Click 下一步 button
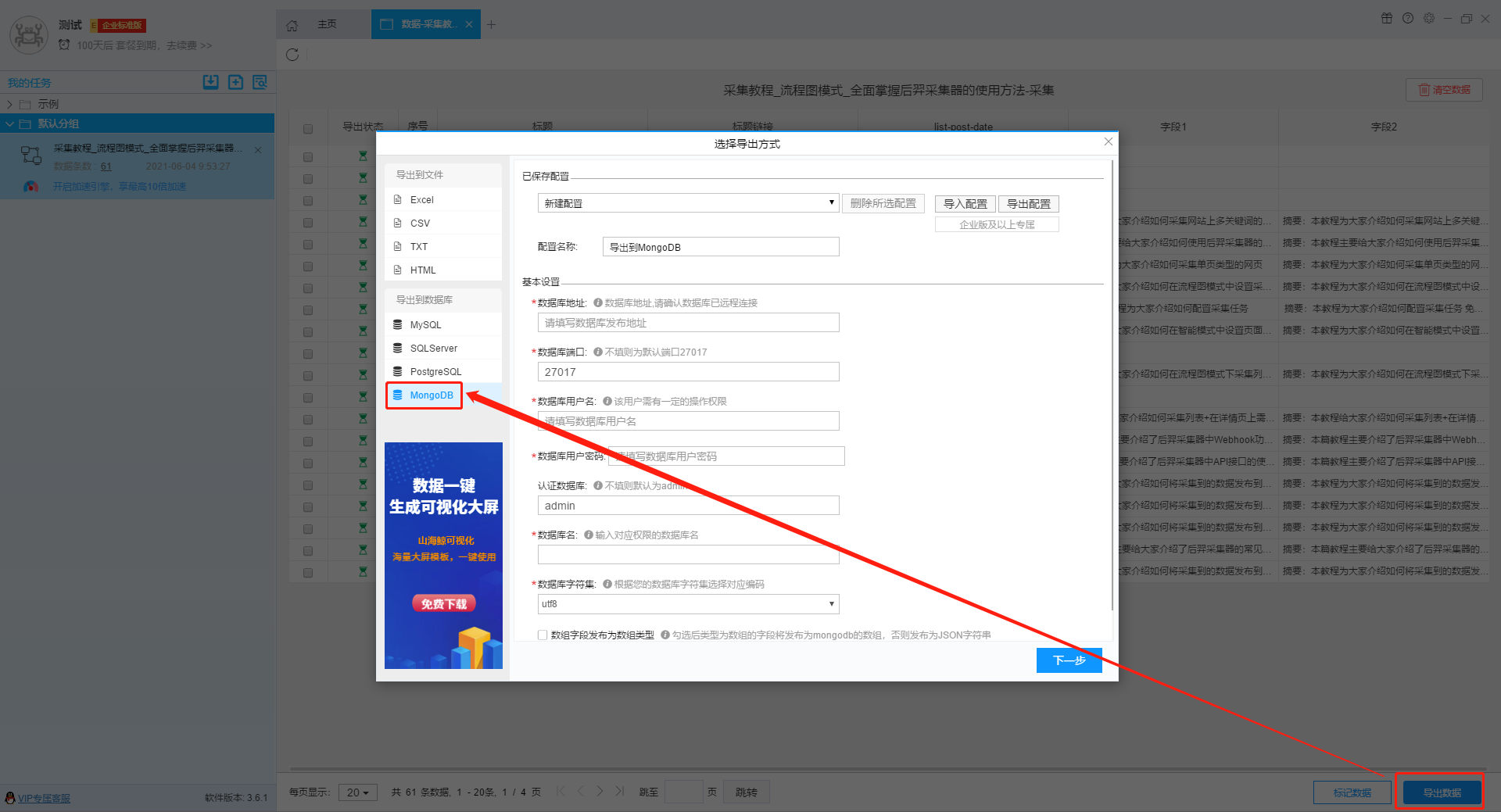Image resolution: width=1501 pixels, height=812 pixels. [x=1069, y=660]
